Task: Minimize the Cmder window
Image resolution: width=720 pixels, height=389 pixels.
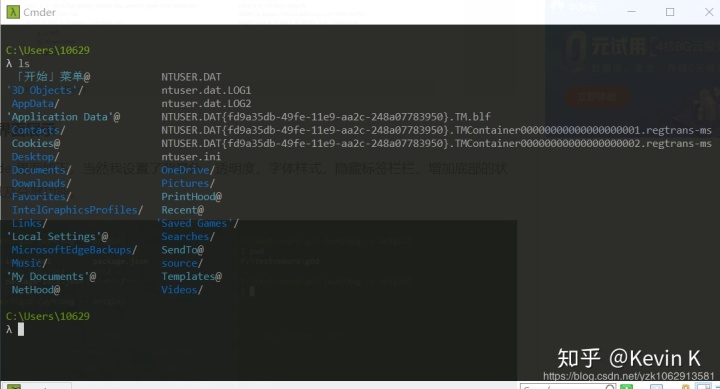Action: [631, 11]
